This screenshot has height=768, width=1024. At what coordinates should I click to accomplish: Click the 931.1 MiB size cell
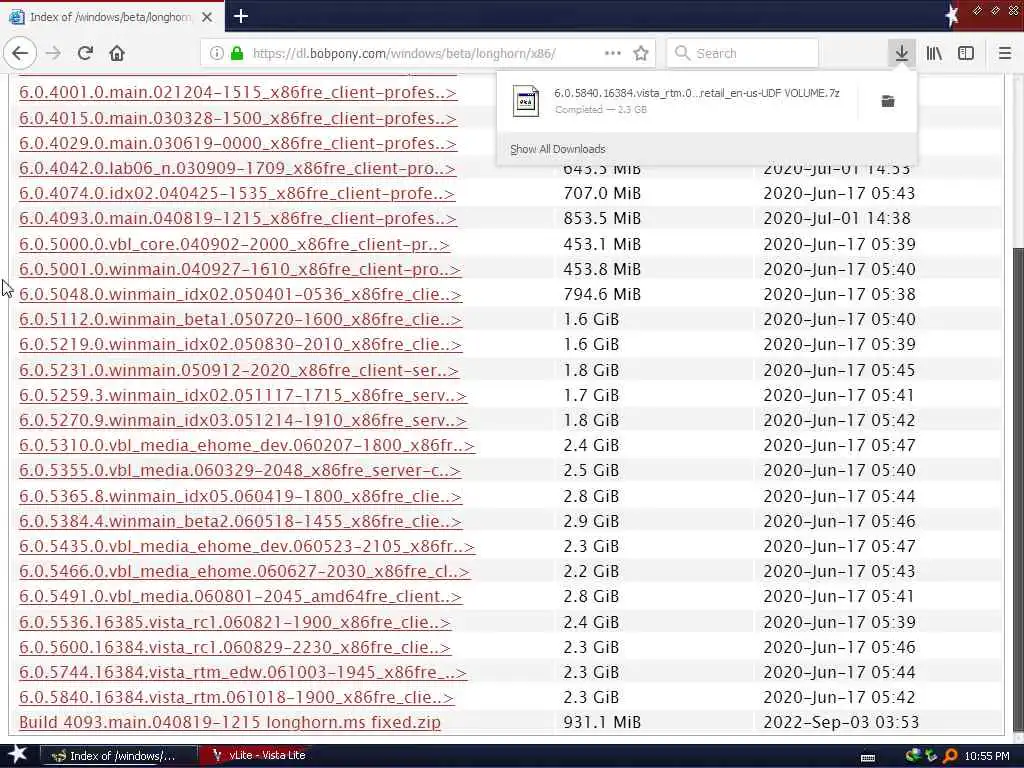(602, 722)
